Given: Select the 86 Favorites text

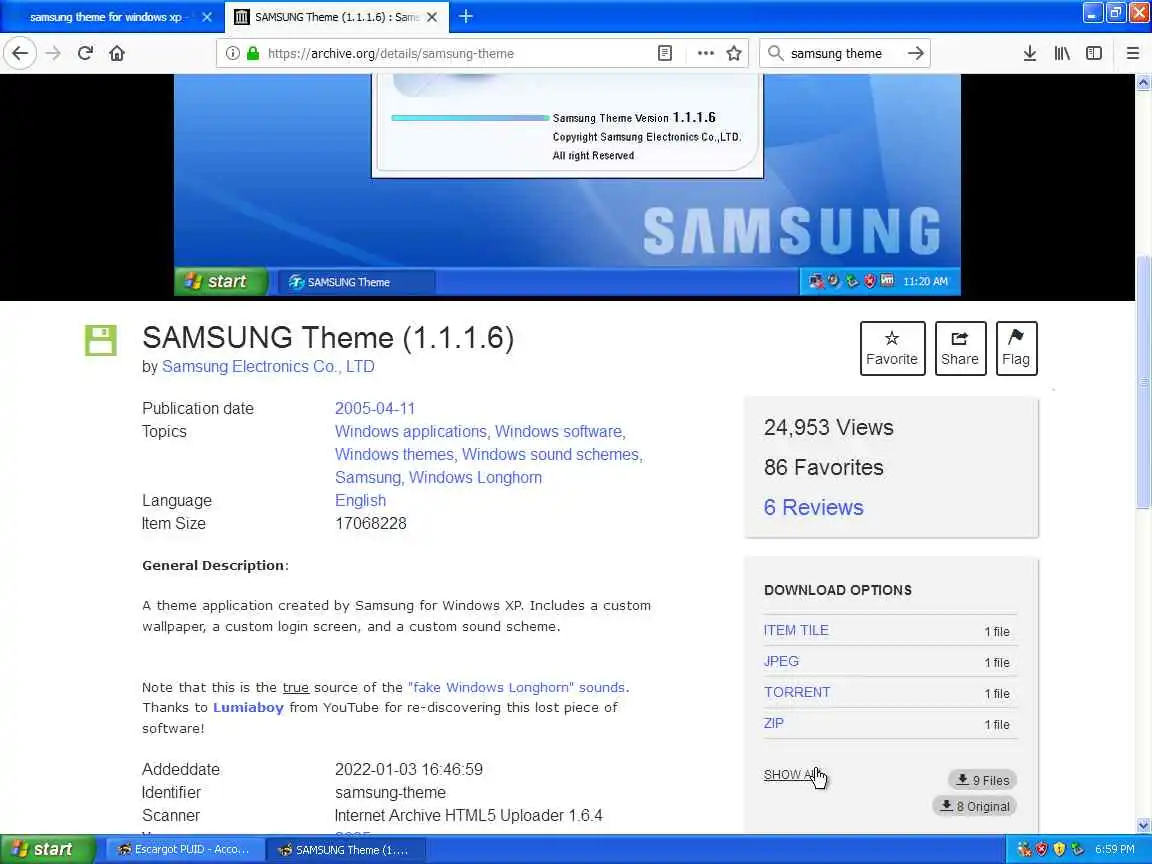Looking at the screenshot, I should tap(823, 467).
